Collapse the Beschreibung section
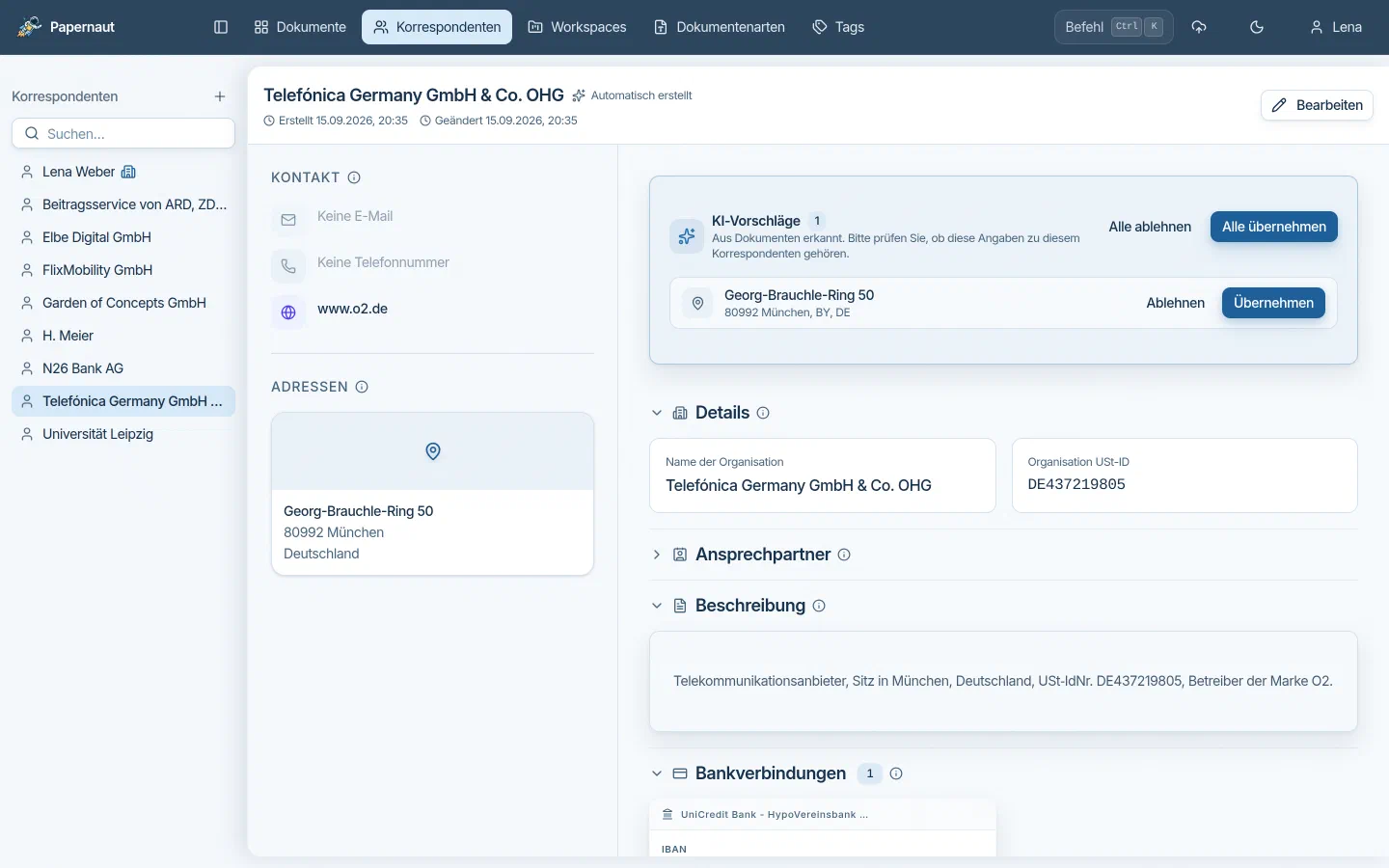Screen dimensions: 1389x868 (657, 606)
